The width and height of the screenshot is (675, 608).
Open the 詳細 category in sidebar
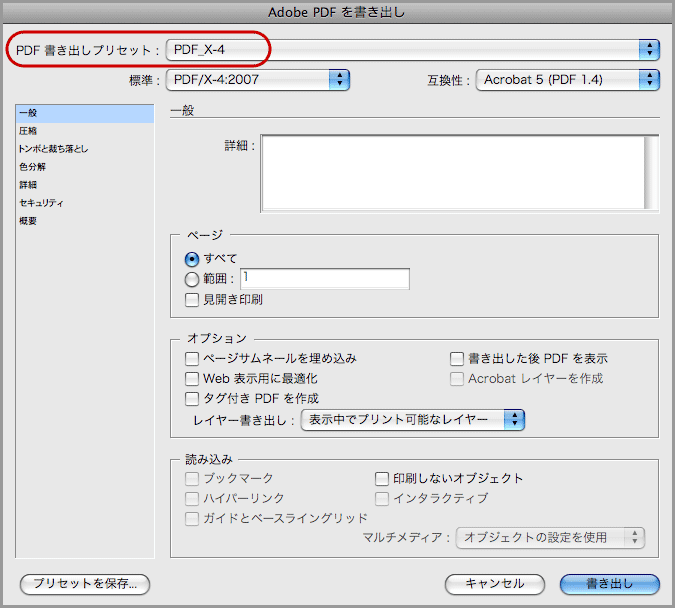[27, 185]
